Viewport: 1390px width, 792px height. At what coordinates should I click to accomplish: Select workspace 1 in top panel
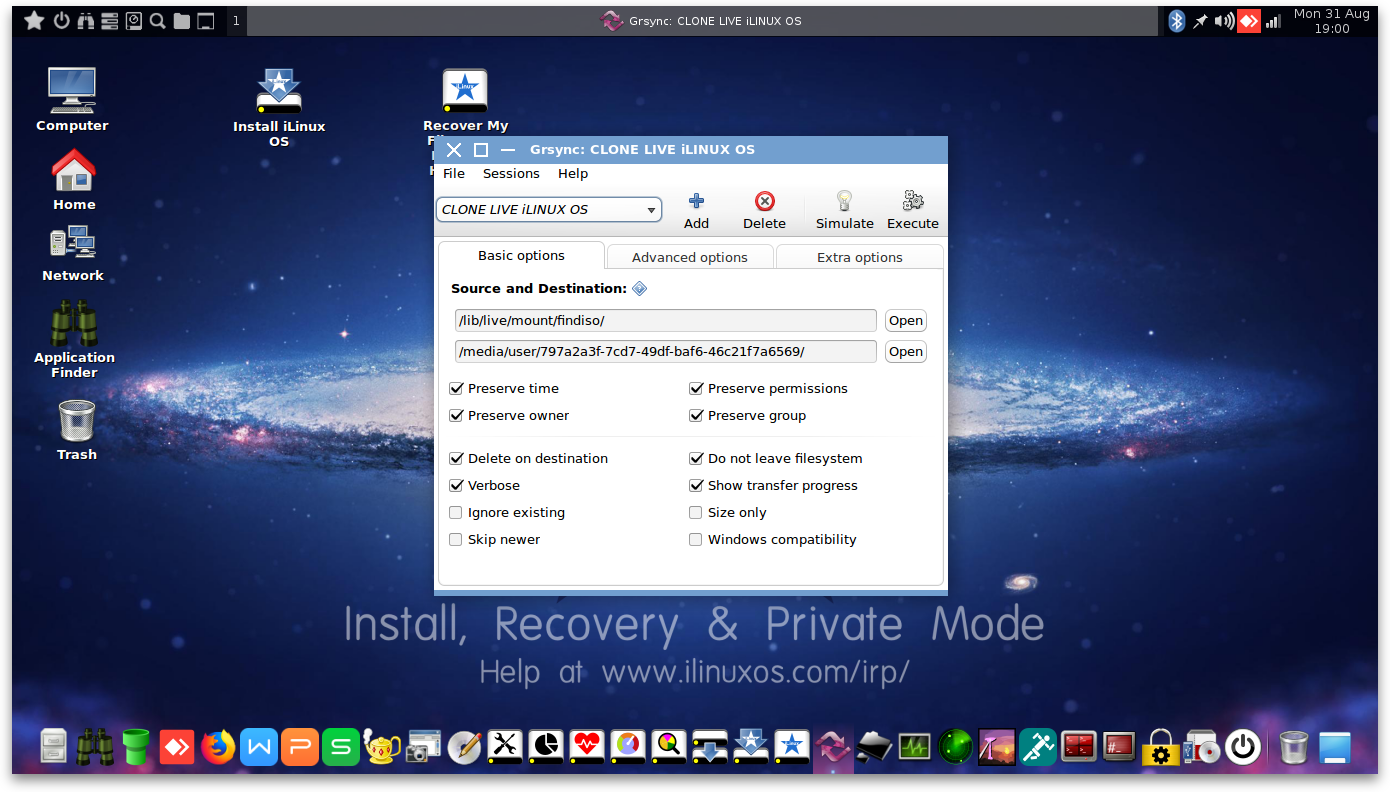236,21
